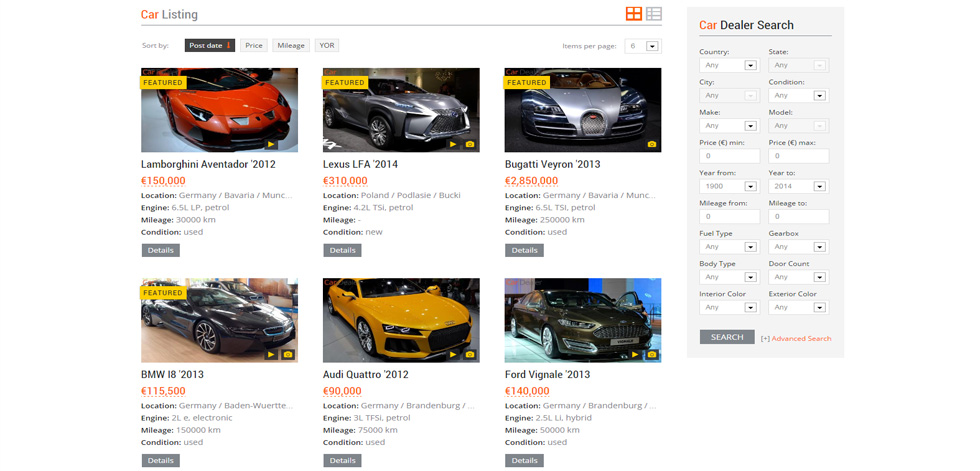This screenshot has width=980, height=471.
Task: Open camera gallery icon on Lexus LFA photo
Action: (470, 144)
